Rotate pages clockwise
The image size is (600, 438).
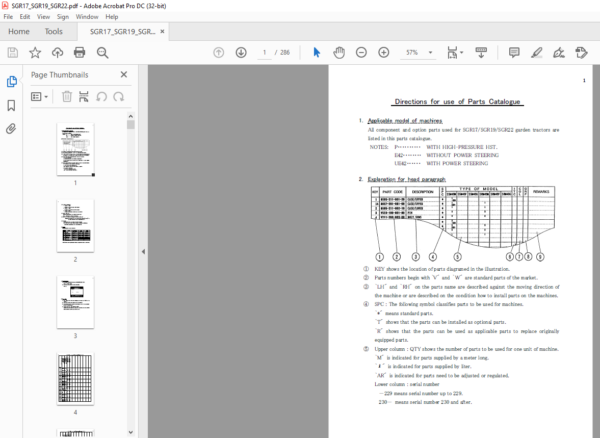click(119, 96)
